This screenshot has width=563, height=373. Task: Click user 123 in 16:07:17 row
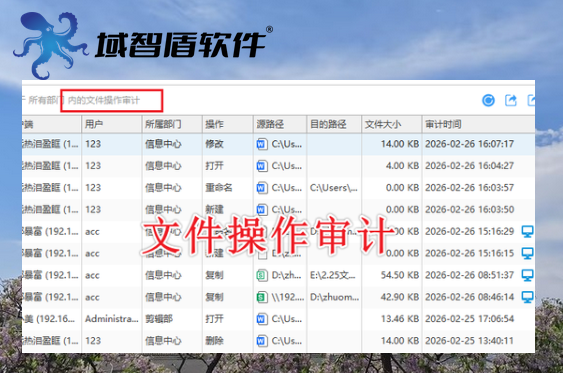(93, 144)
